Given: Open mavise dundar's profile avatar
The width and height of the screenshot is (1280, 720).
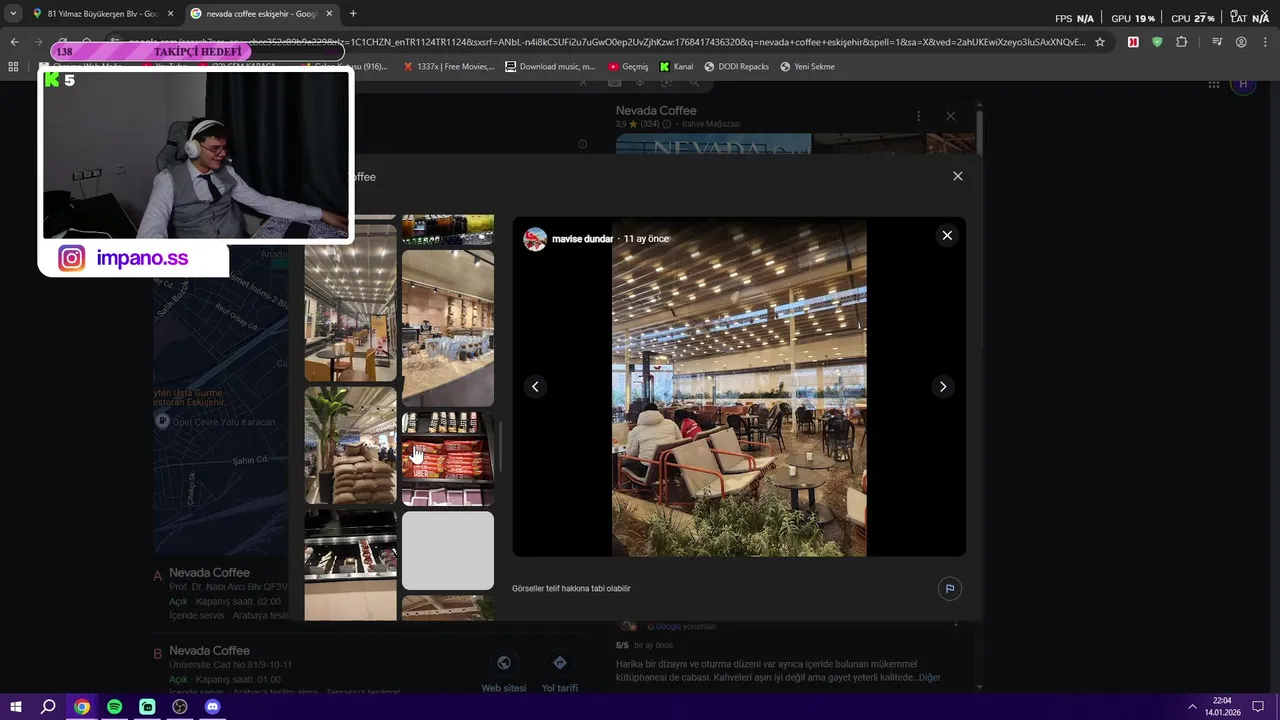Looking at the screenshot, I should (x=535, y=239).
